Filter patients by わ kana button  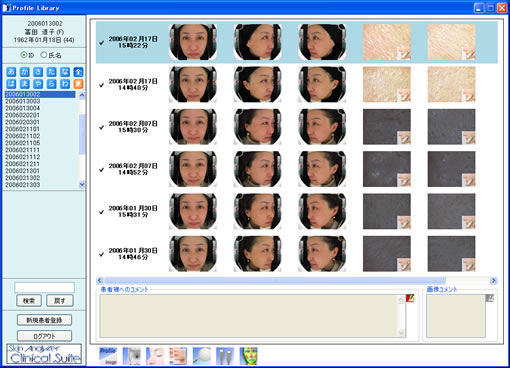coord(65,84)
